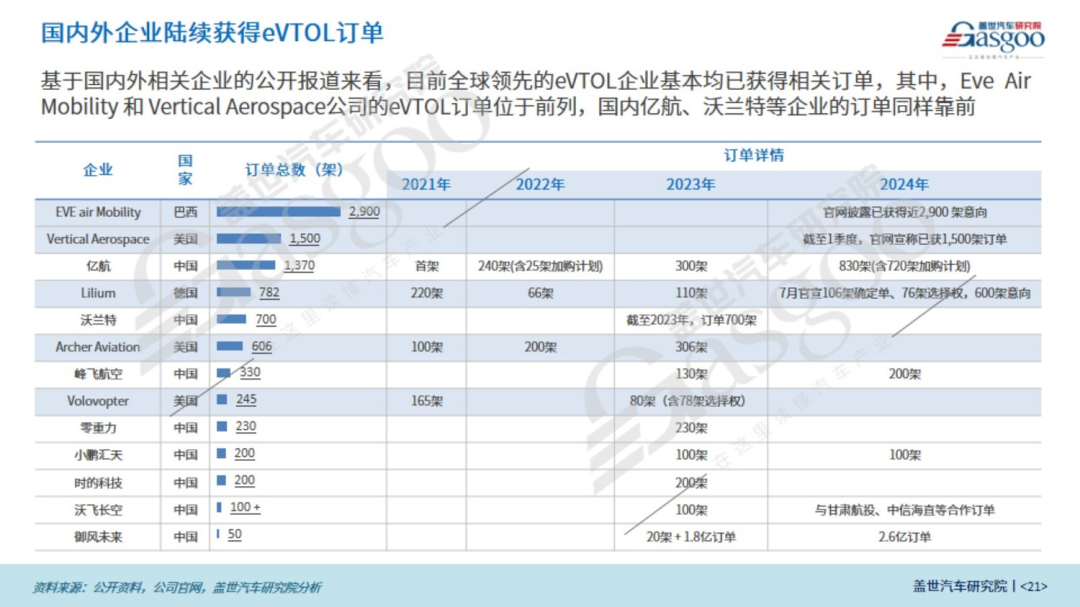
Task: Select the 'Volovopter' company cell
Action: pos(98,400)
